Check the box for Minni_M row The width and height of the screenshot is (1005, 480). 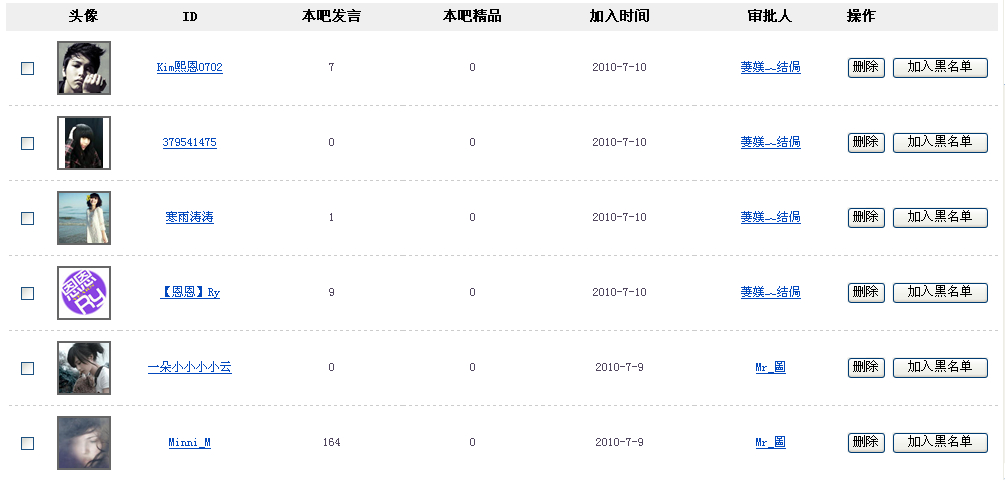(28, 444)
